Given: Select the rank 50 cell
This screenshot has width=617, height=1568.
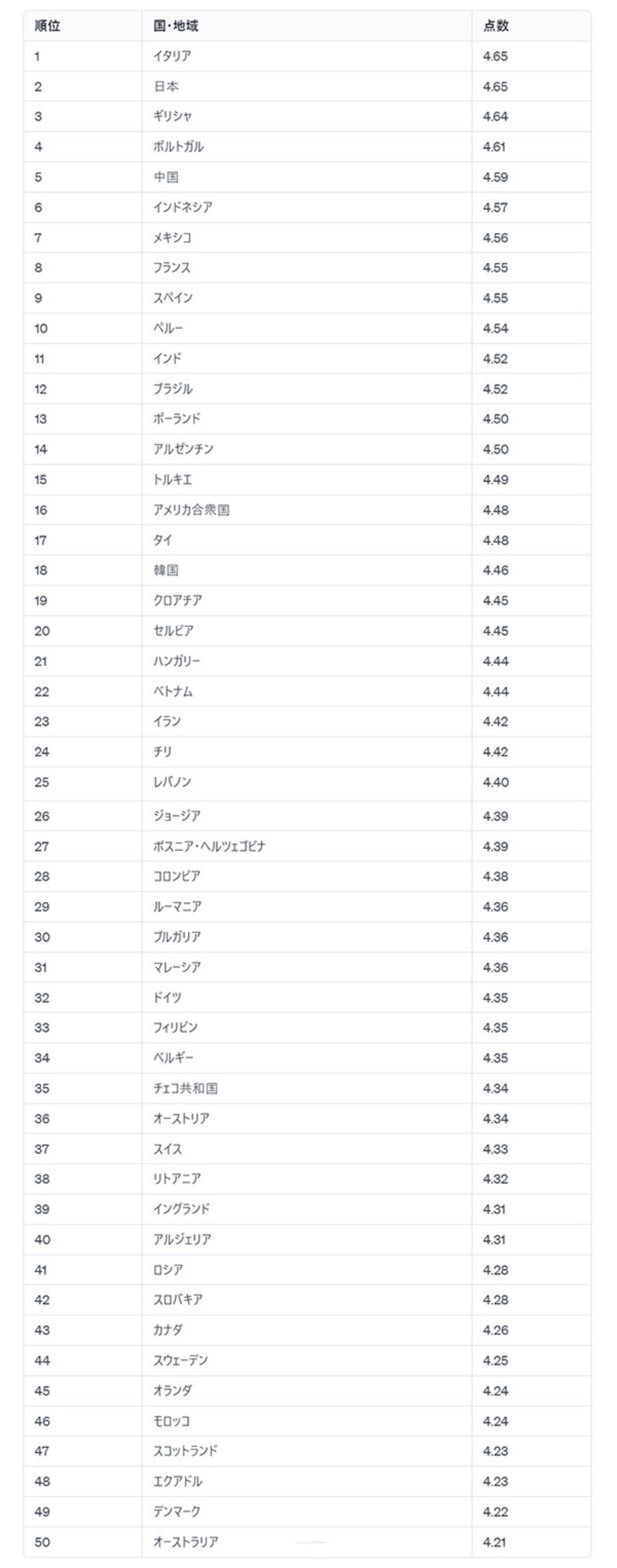Looking at the screenshot, I should tap(42, 1541).
